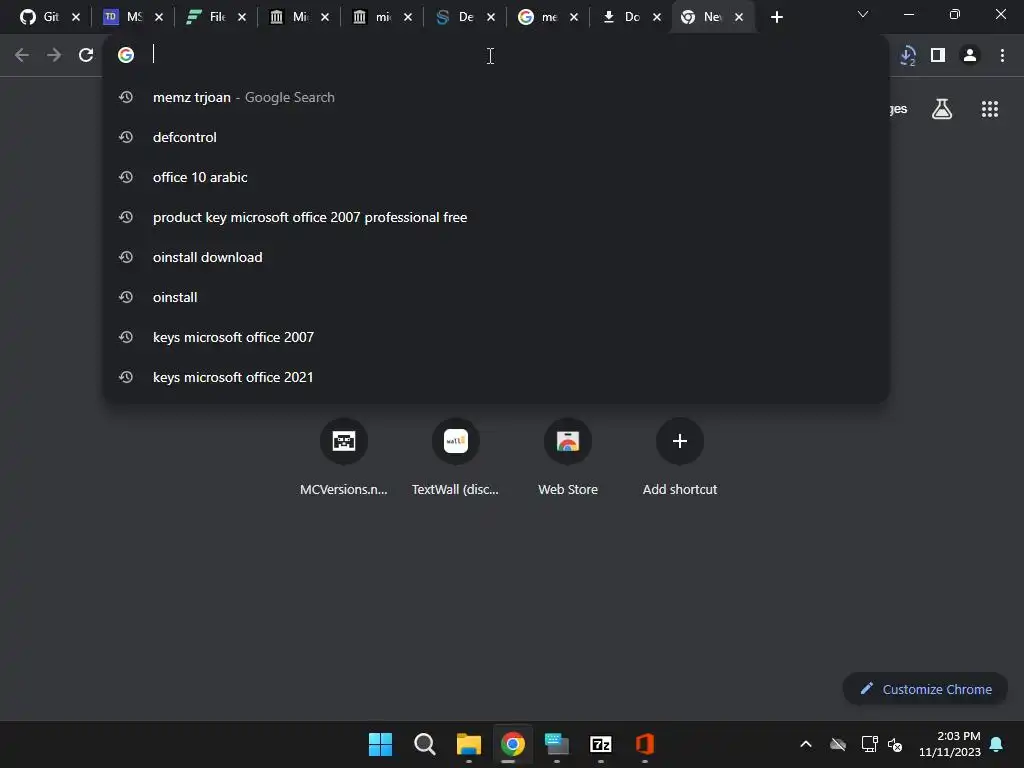This screenshot has height=768, width=1024.
Task: Open the Windows Start menu
Action: 380,744
